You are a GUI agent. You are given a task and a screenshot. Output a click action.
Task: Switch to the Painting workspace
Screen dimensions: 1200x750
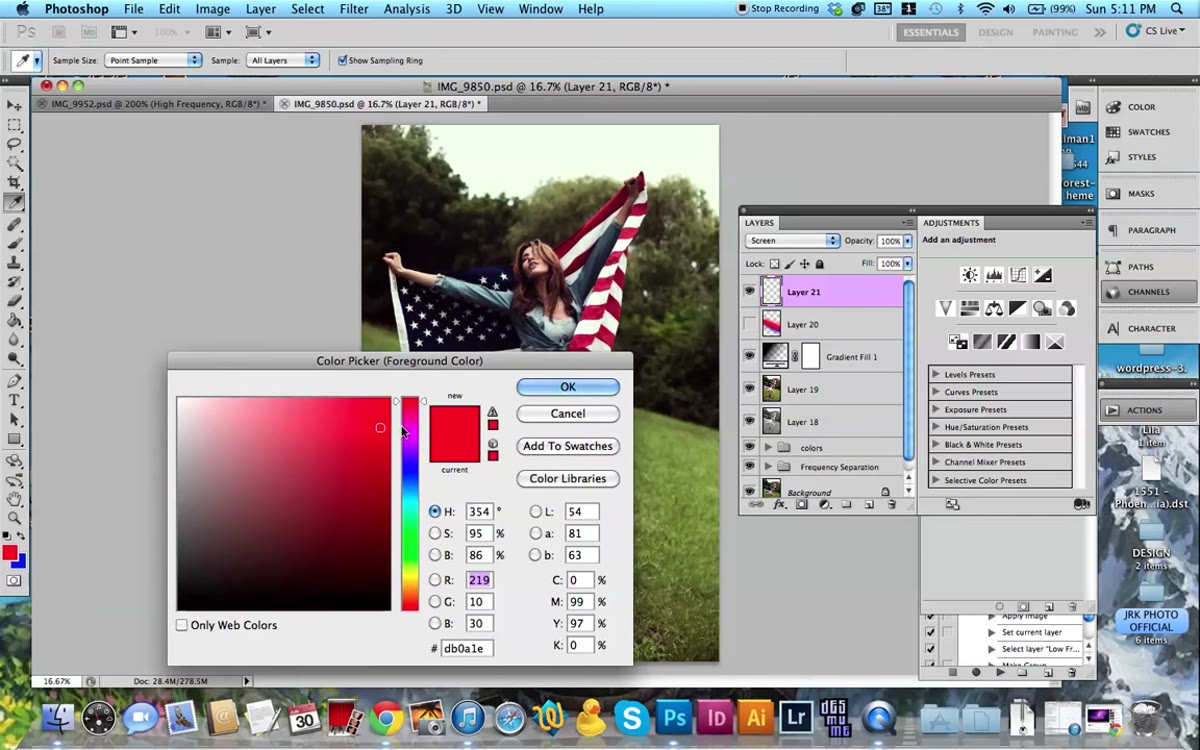(x=1055, y=32)
